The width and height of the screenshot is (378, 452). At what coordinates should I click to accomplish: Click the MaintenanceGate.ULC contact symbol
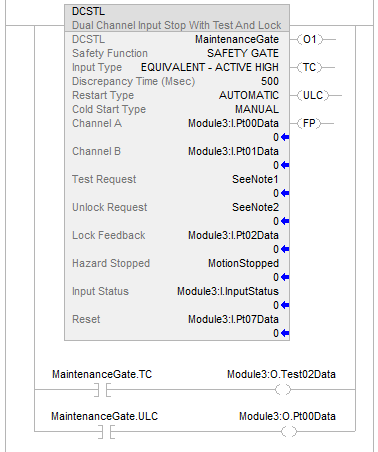click(x=106, y=432)
